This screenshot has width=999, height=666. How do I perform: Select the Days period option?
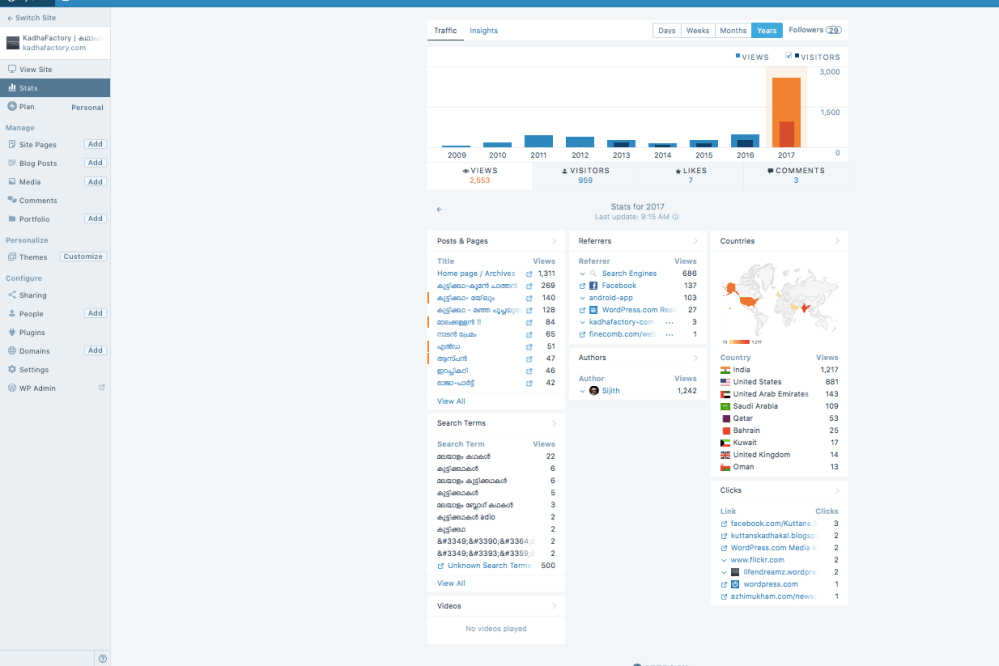(x=666, y=31)
